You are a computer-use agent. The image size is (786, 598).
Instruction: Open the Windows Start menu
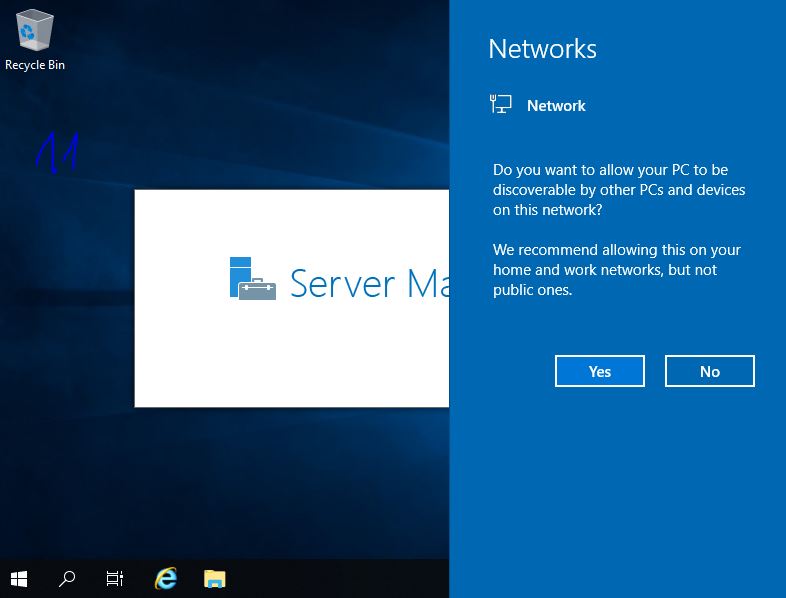point(19,579)
